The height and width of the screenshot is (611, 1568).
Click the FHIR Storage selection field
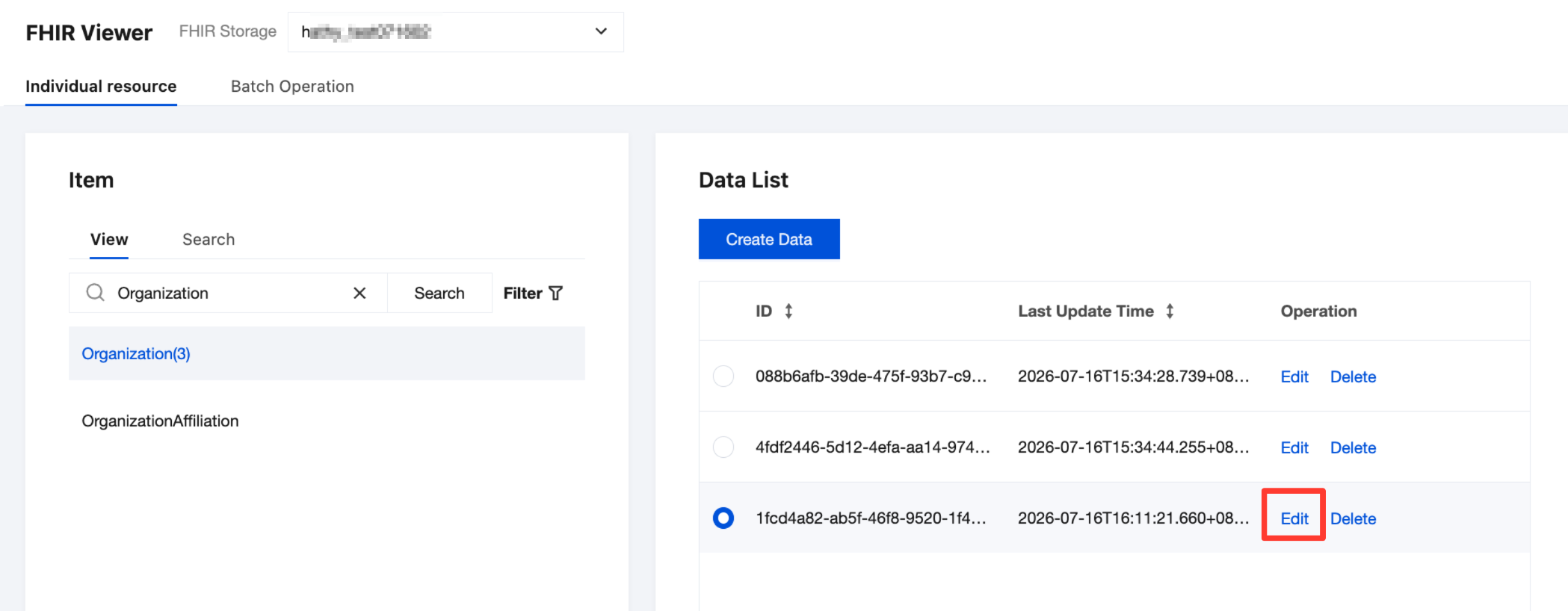point(456,32)
